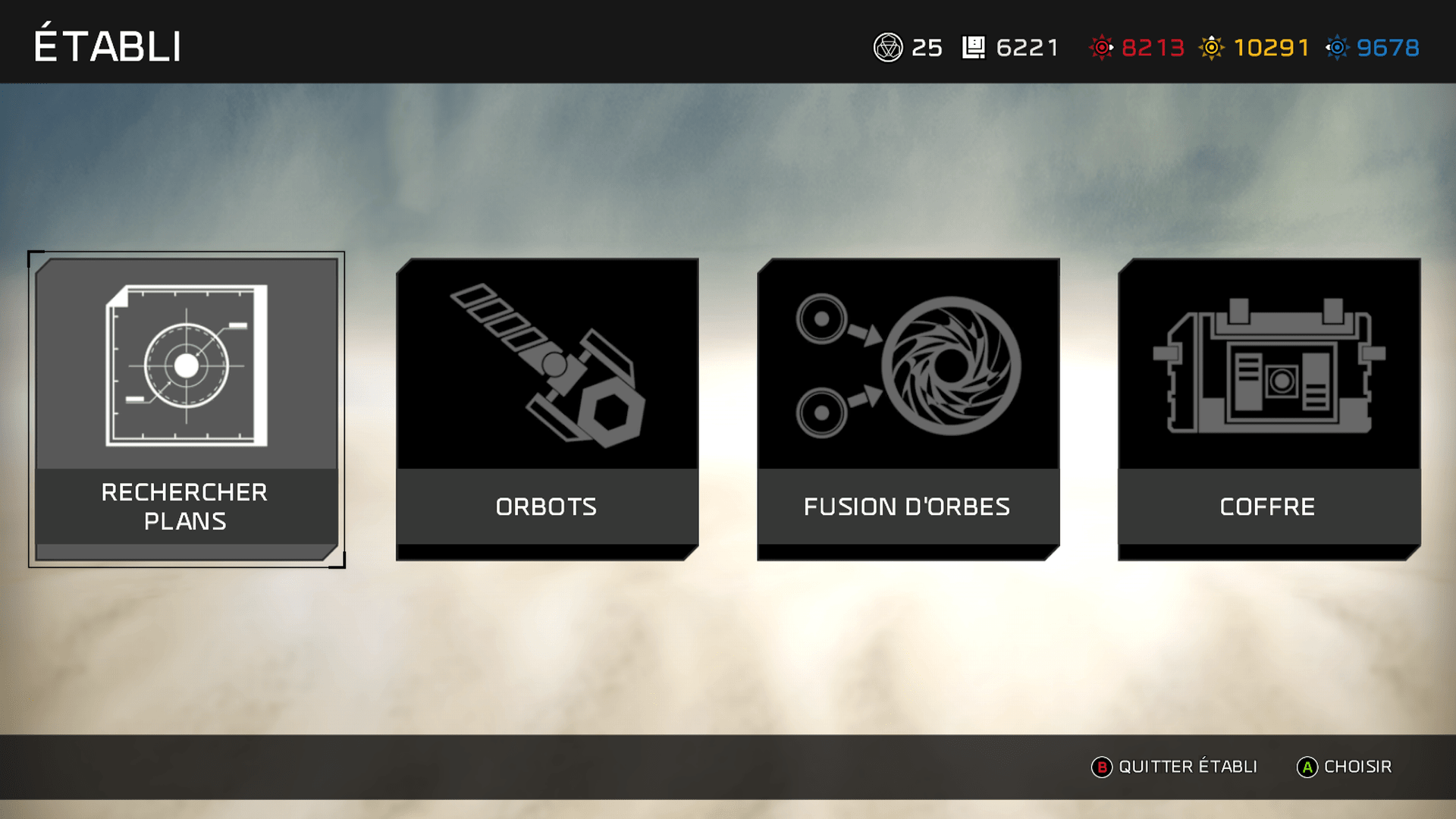Click the red B button icon

tap(1102, 767)
